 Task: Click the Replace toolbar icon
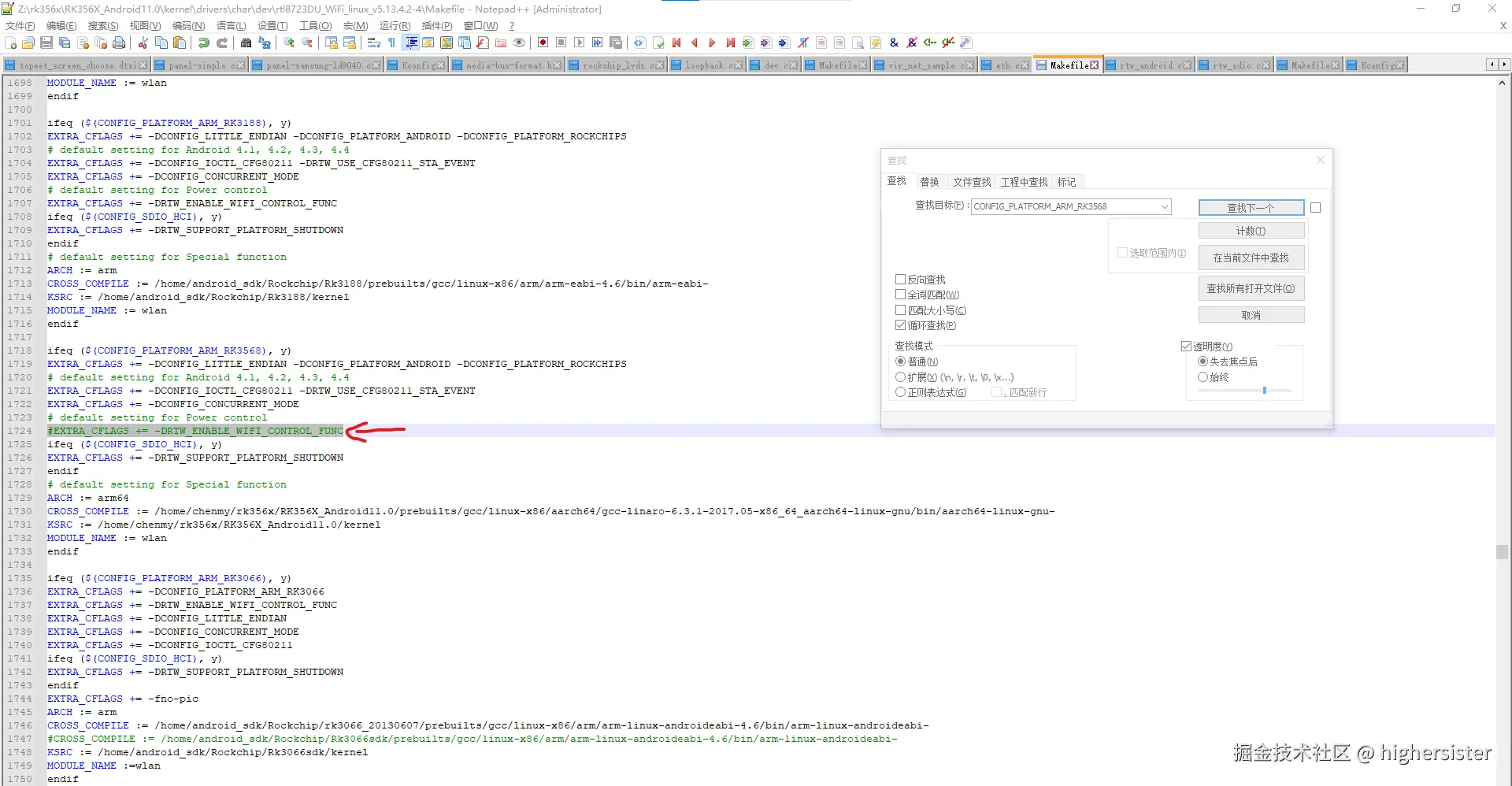[x=265, y=43]
